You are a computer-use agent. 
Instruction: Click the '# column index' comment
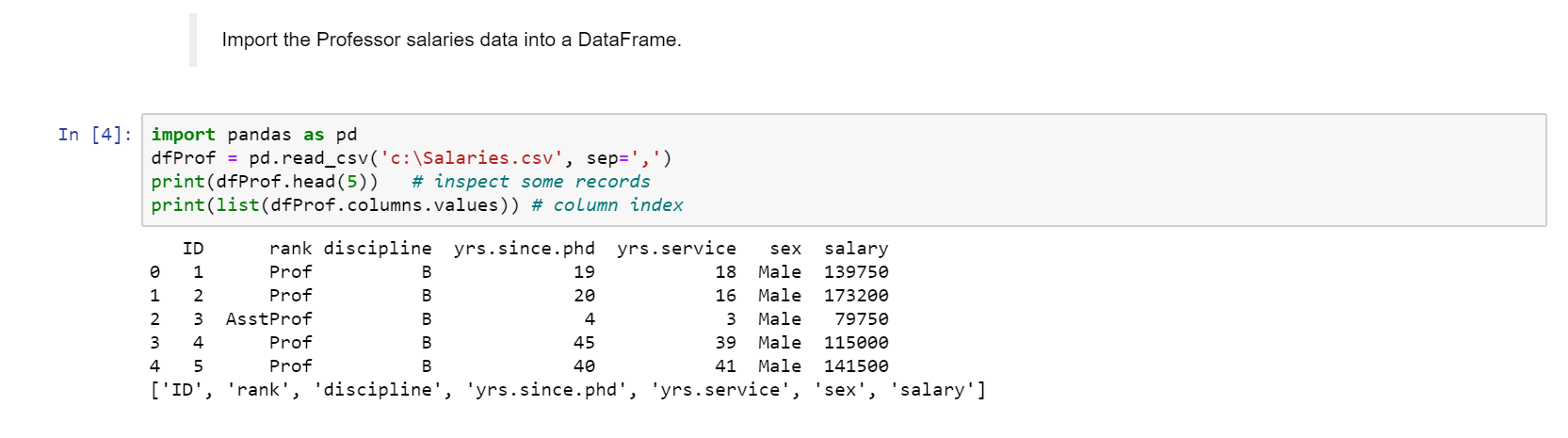click(607, 205)
